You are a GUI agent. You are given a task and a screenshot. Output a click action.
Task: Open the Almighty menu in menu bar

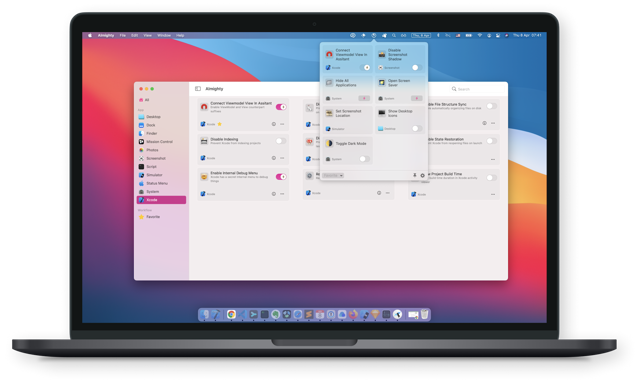coord(106,36)
